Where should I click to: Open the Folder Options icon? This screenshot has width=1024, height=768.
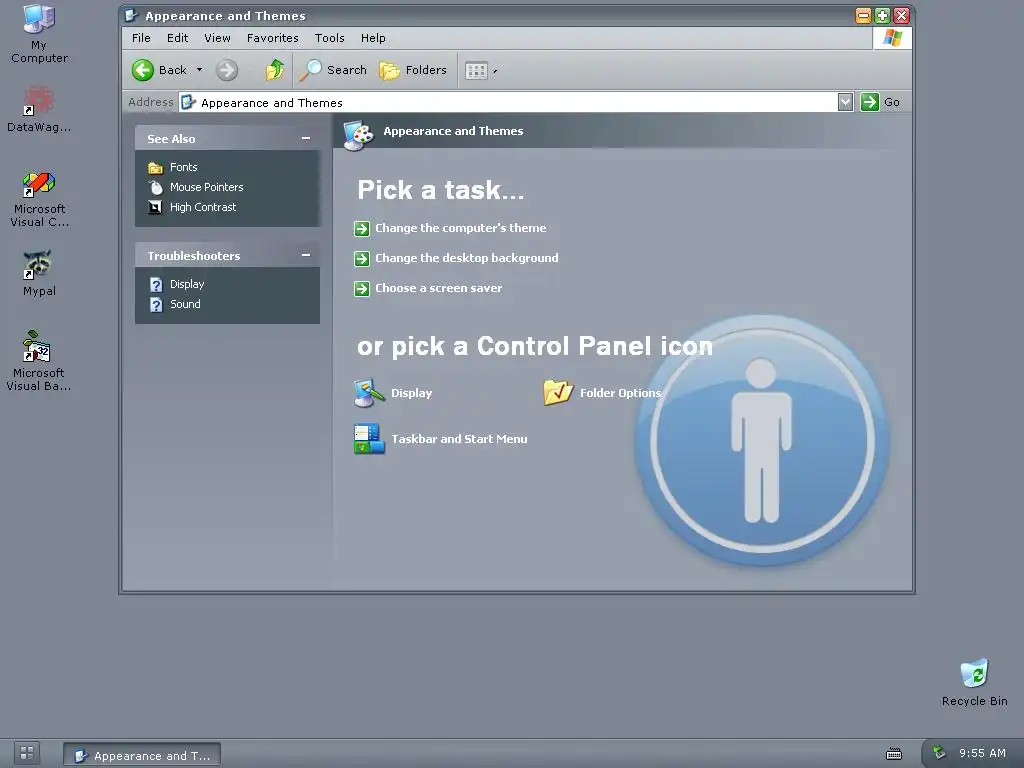558,392
